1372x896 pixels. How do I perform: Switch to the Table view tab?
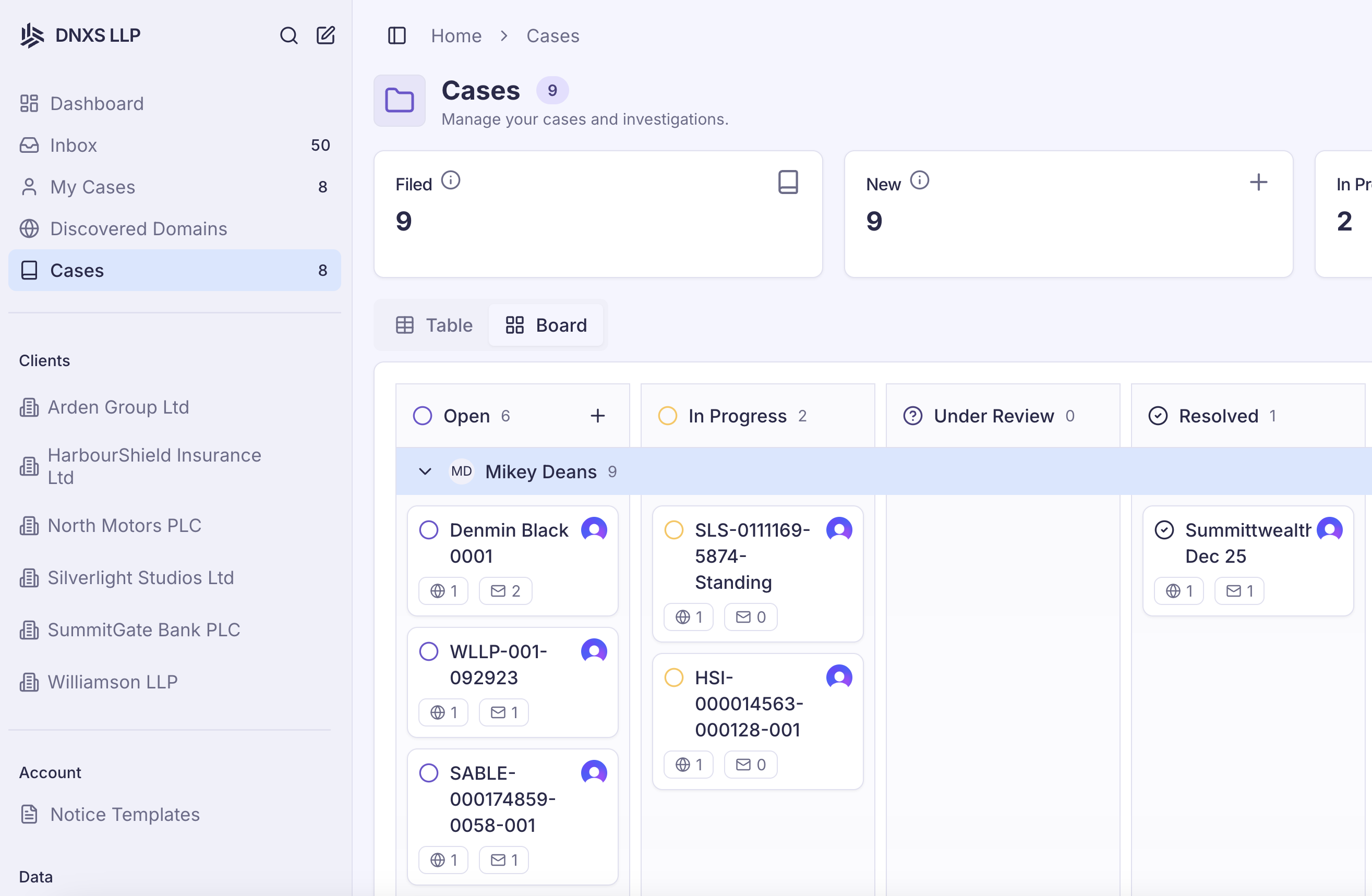tap(434, 325)
